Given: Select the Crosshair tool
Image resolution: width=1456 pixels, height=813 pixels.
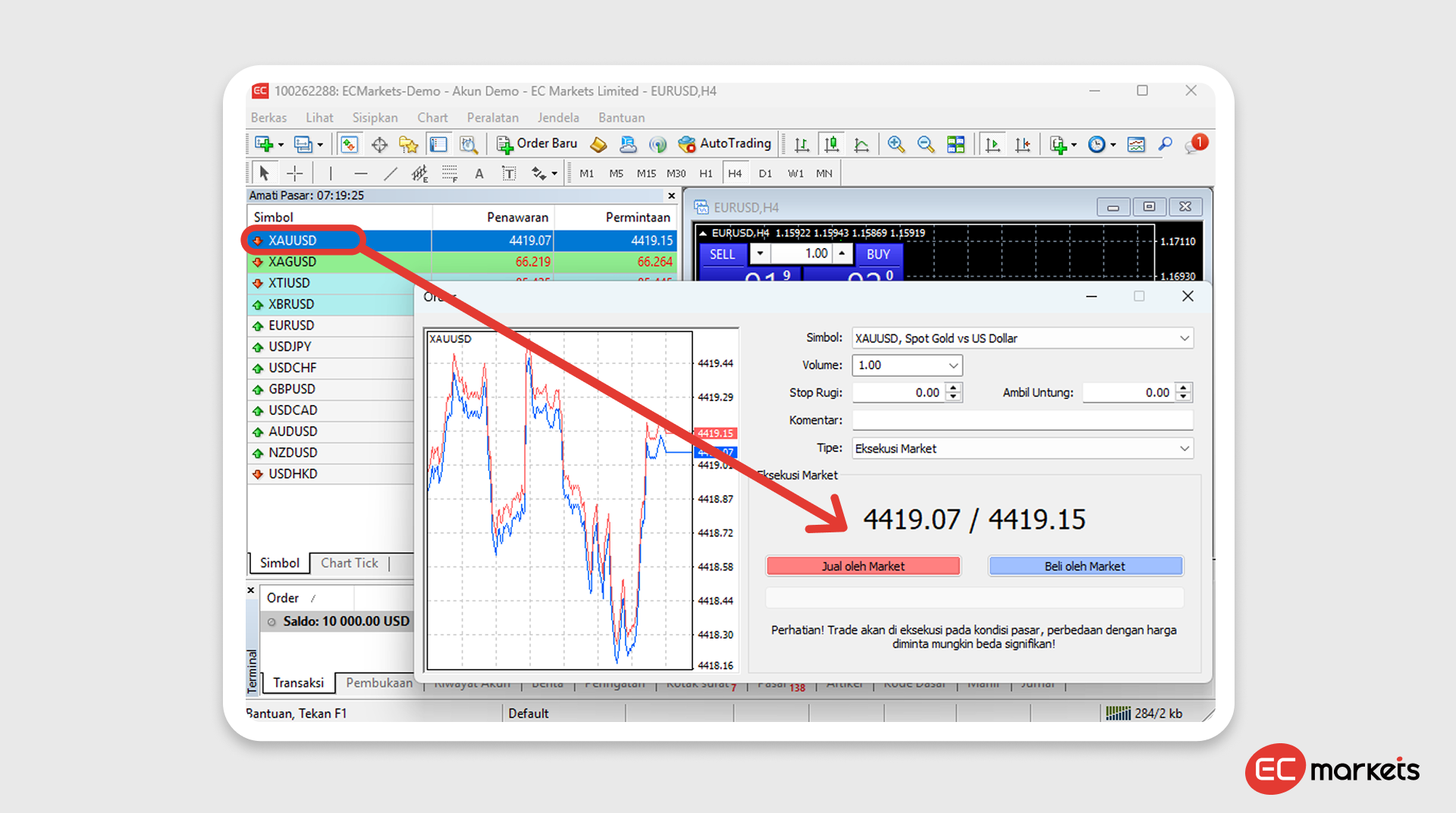Looking at the screenshot, I should (x=294, y=174).
